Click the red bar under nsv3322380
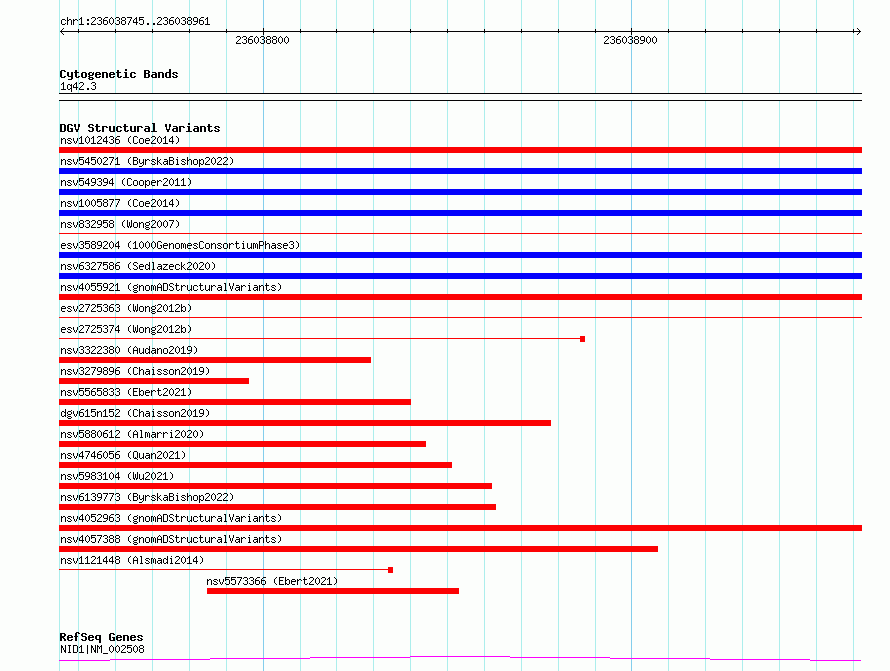This screenshot has width=890, height=671. (x=215, y=360)
